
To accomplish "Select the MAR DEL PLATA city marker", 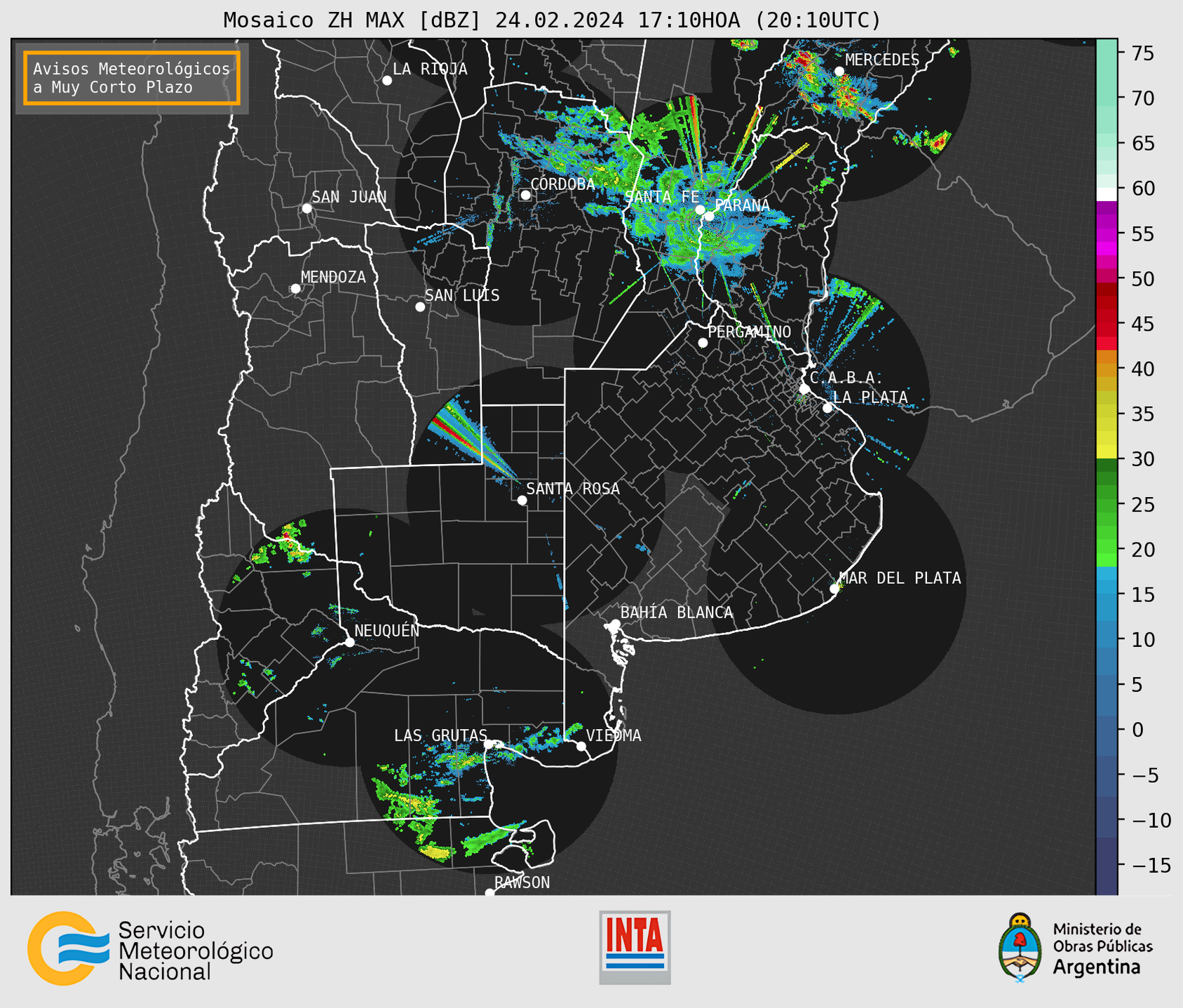I will pyautogui.click(x=834, y=589).
